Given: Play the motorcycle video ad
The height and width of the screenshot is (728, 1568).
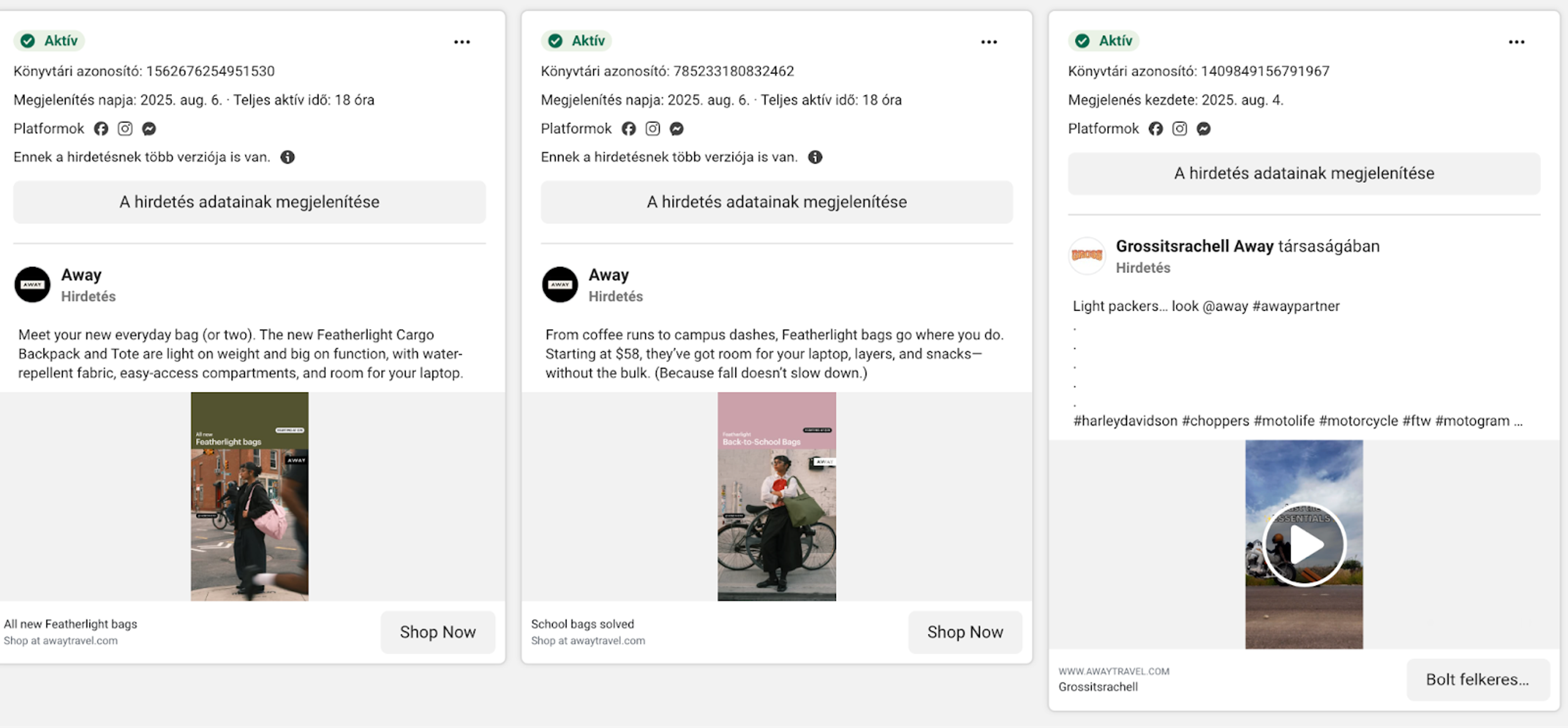Looking at the screenshot, I should coord(1304,544).
